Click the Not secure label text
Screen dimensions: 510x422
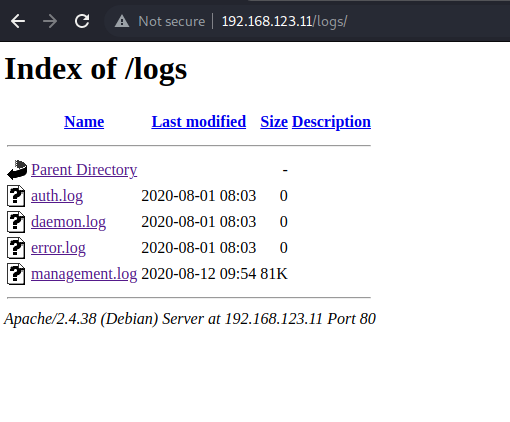pos(172,21)
